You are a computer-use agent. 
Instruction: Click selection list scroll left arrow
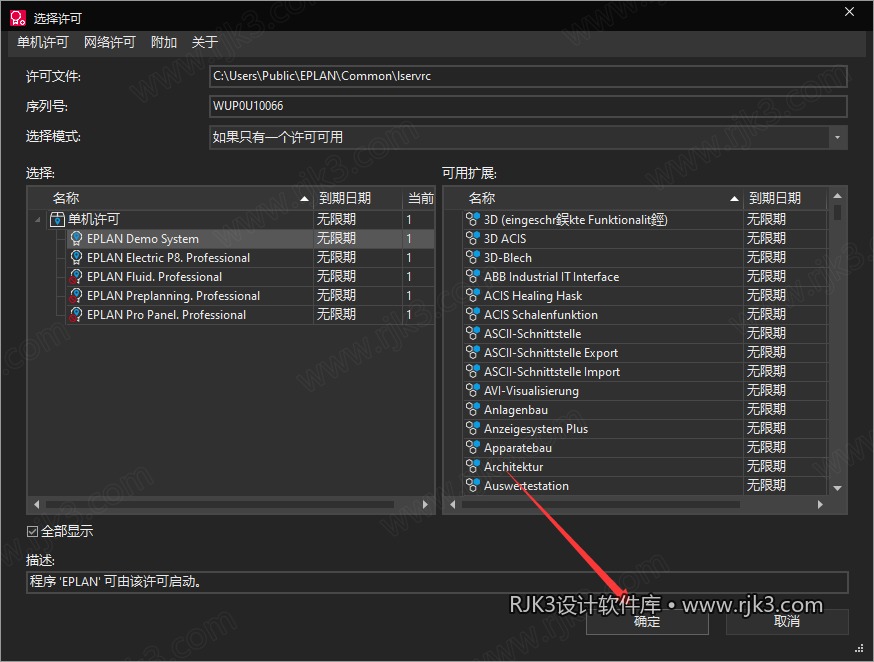pos(36,504)
